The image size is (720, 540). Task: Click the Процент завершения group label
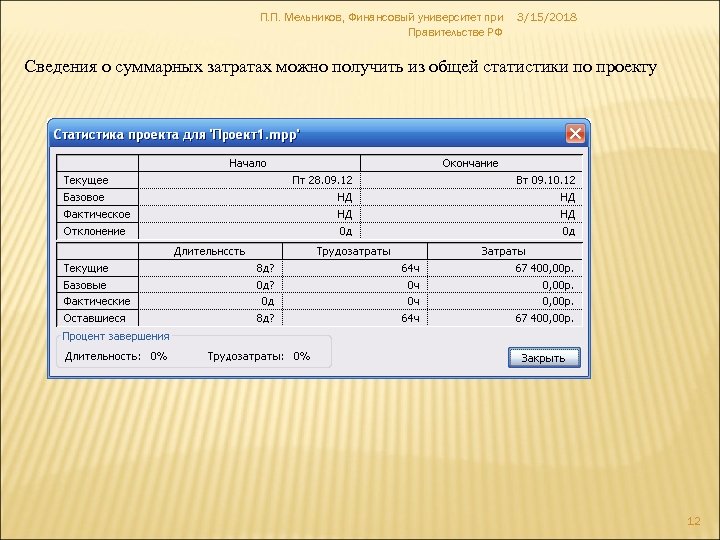pyautogui.click(x=116, y=336)
